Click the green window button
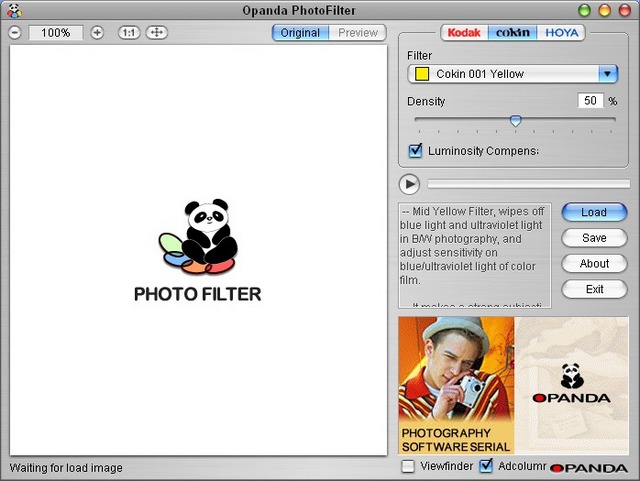Viewport: 640px width, 481px height. [584, 10]
